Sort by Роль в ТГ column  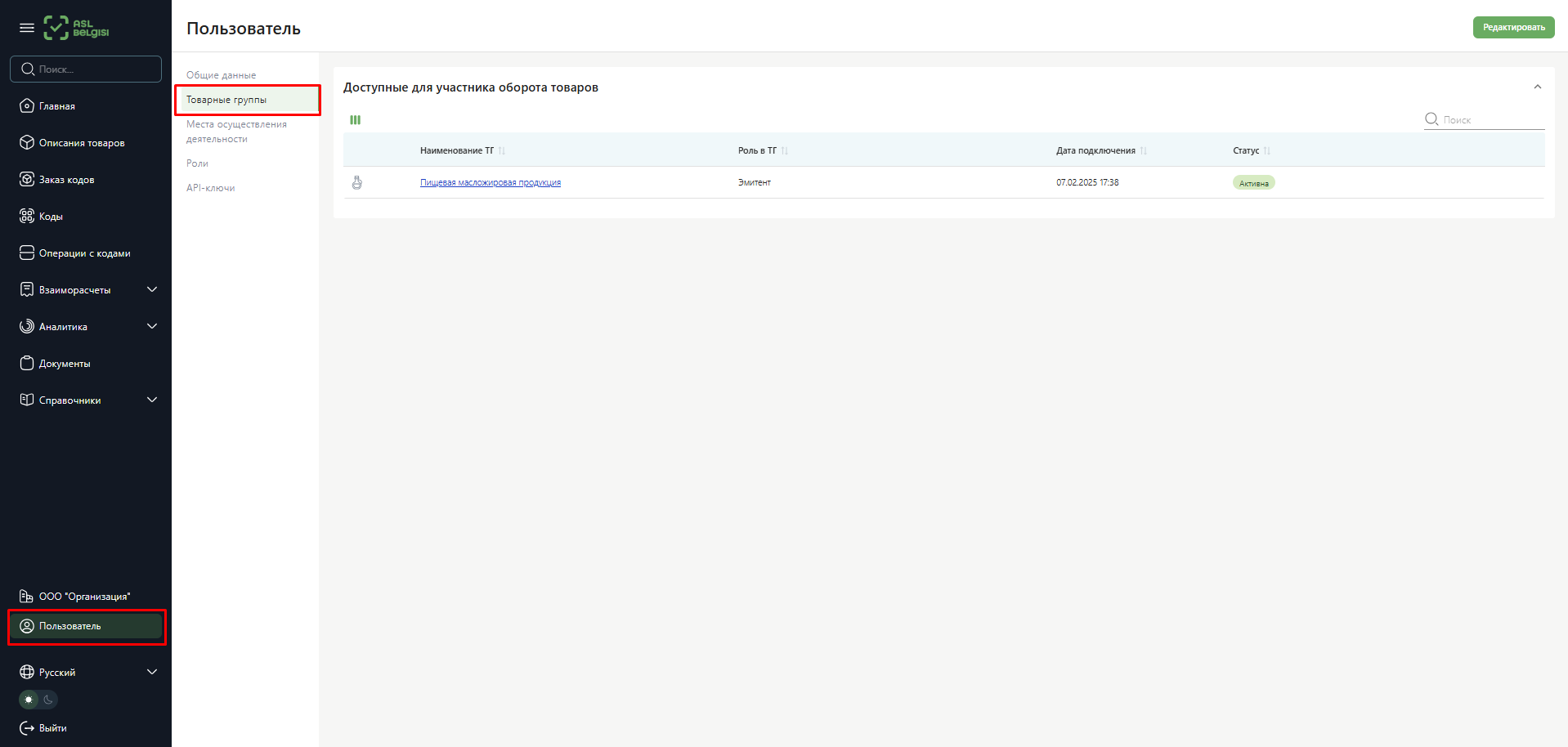coord(785,150)
